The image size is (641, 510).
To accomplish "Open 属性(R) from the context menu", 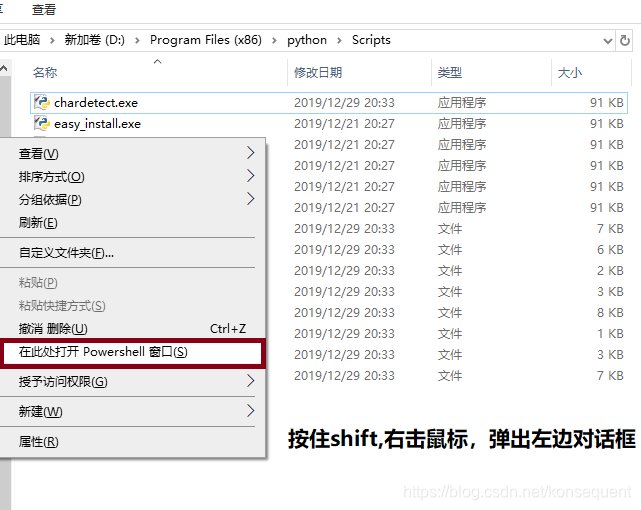I will pos(132,441).
